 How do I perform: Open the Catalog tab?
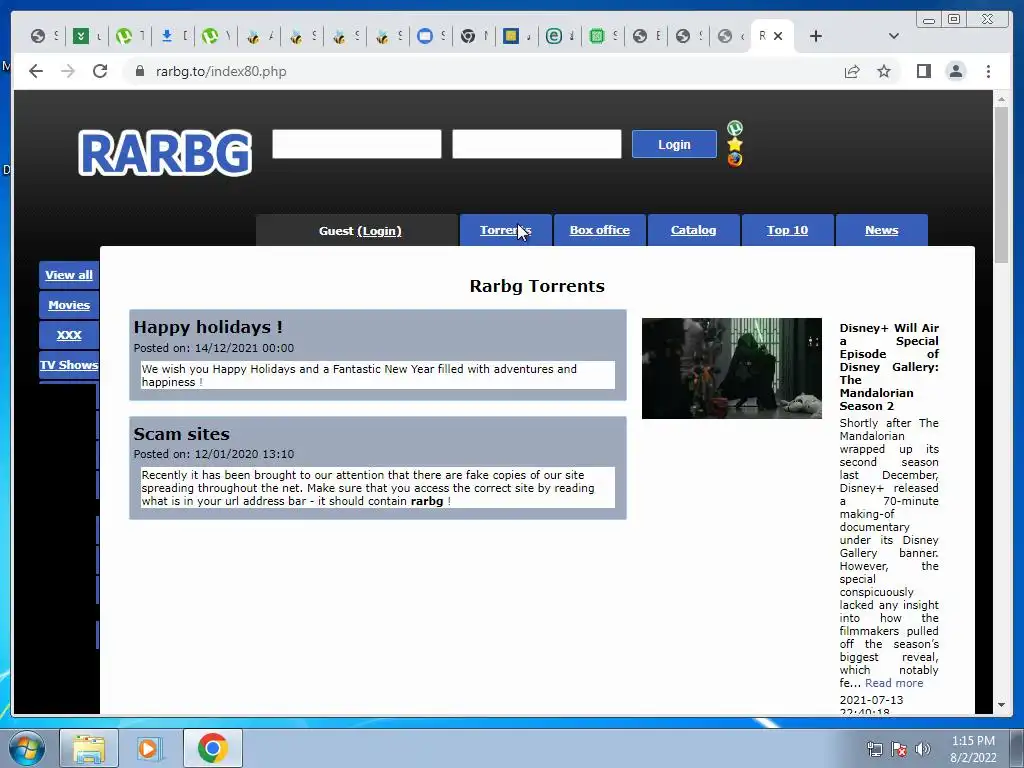[x=694, y=230]
